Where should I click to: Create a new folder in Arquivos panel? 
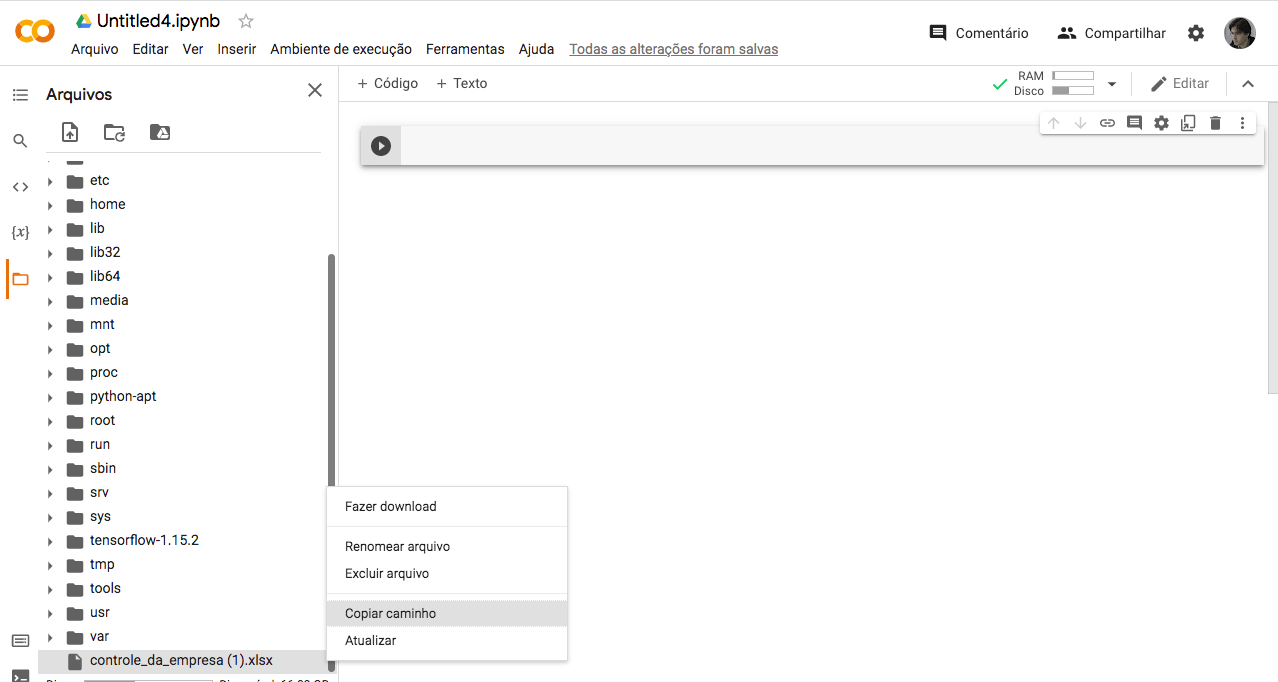(114, 131)
